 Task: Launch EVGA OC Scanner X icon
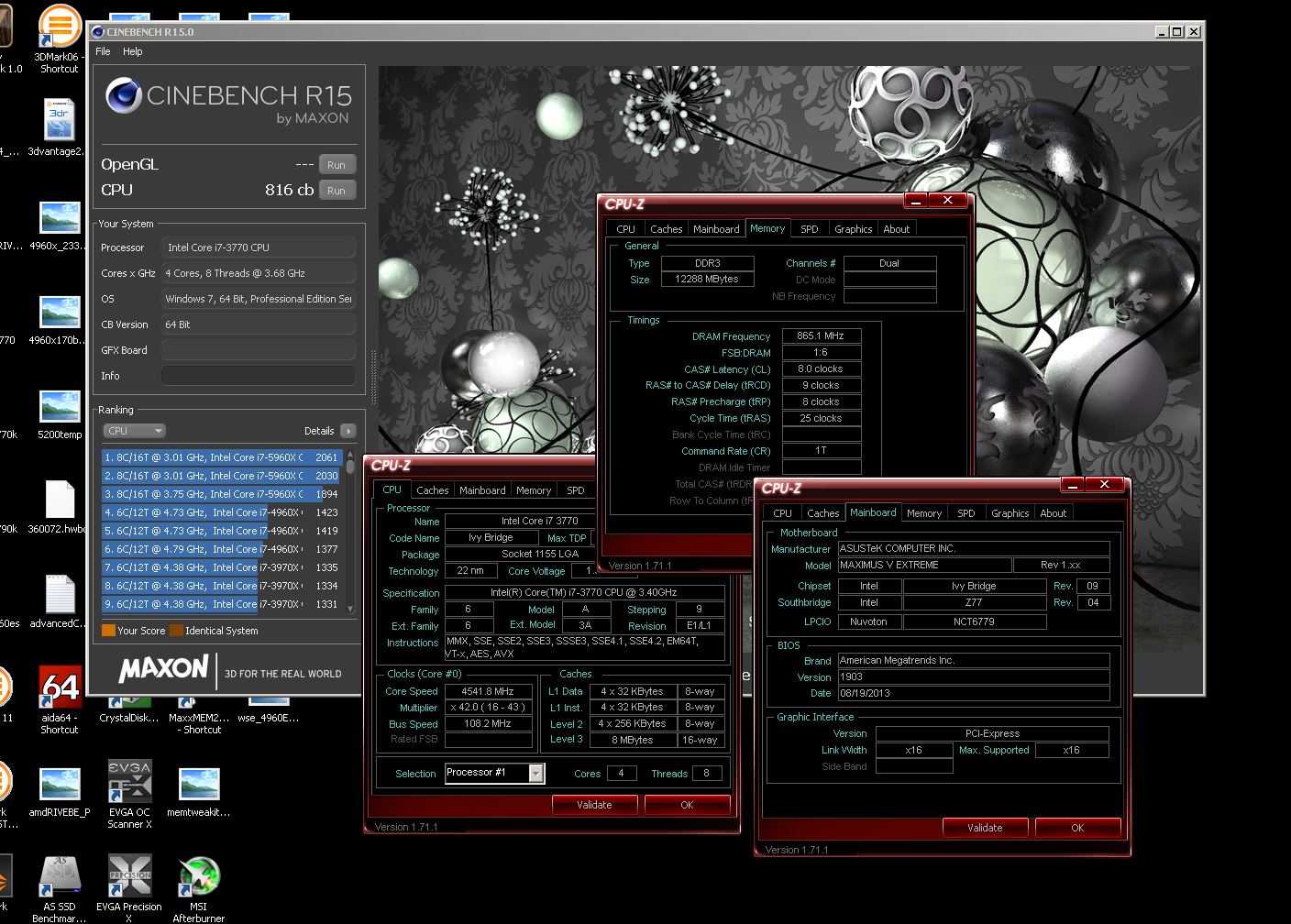129,783
